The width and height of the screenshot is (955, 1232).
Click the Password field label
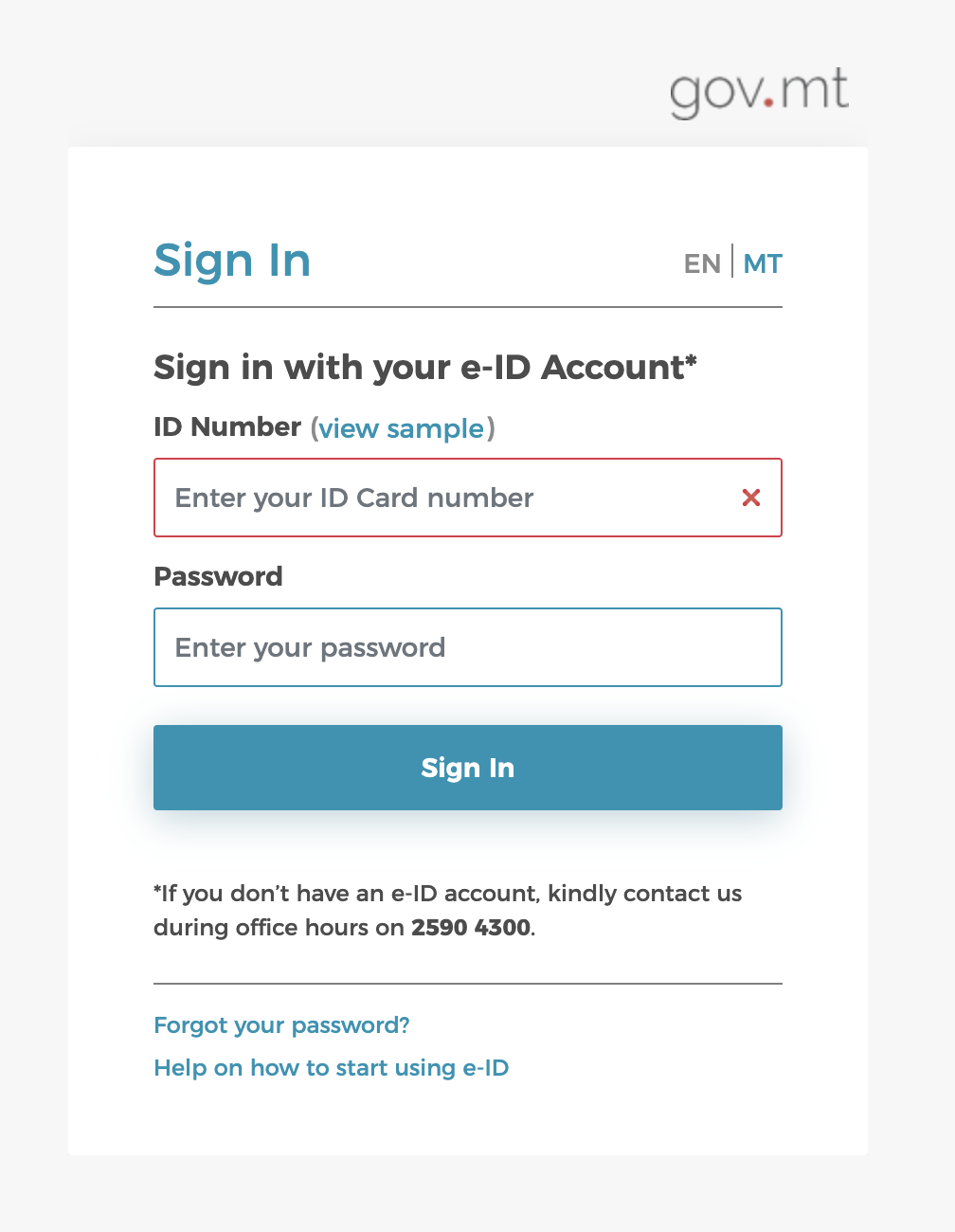tap(218, 576)
